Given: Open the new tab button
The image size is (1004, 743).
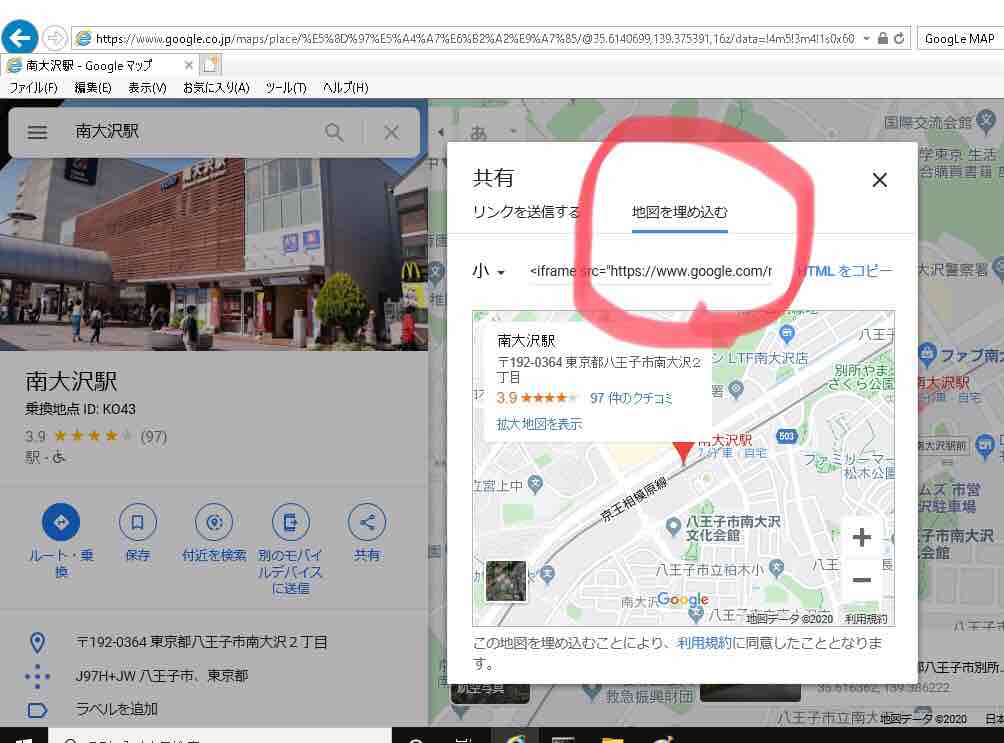Looking at the screenshot, I should (x=211, y=65).
